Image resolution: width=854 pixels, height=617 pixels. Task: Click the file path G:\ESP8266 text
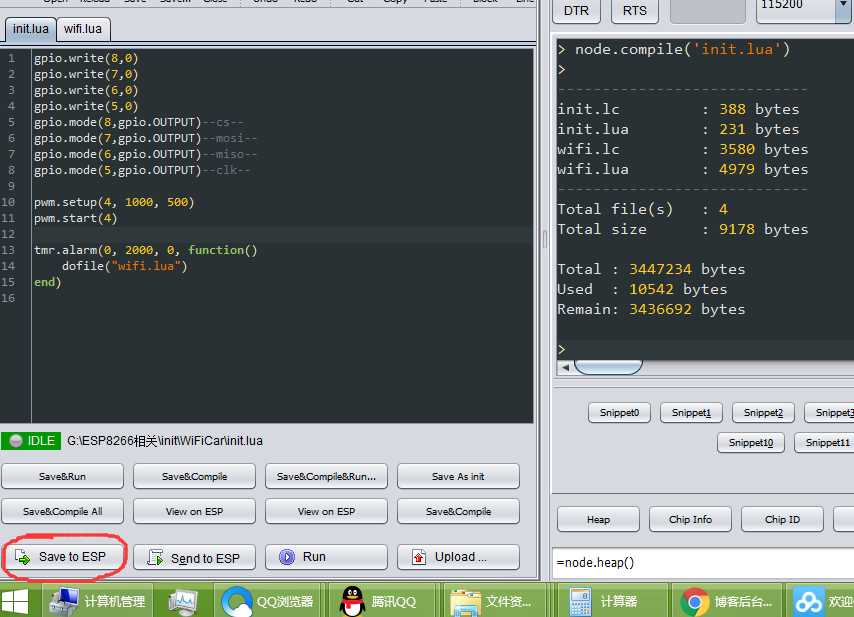pos(164,441)
